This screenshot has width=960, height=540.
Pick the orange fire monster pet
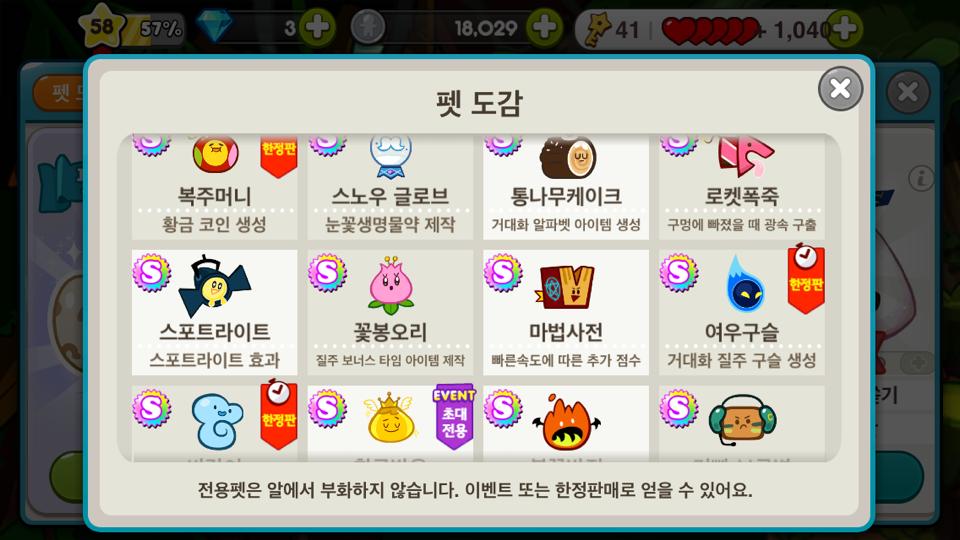click(x=566, y=423)
